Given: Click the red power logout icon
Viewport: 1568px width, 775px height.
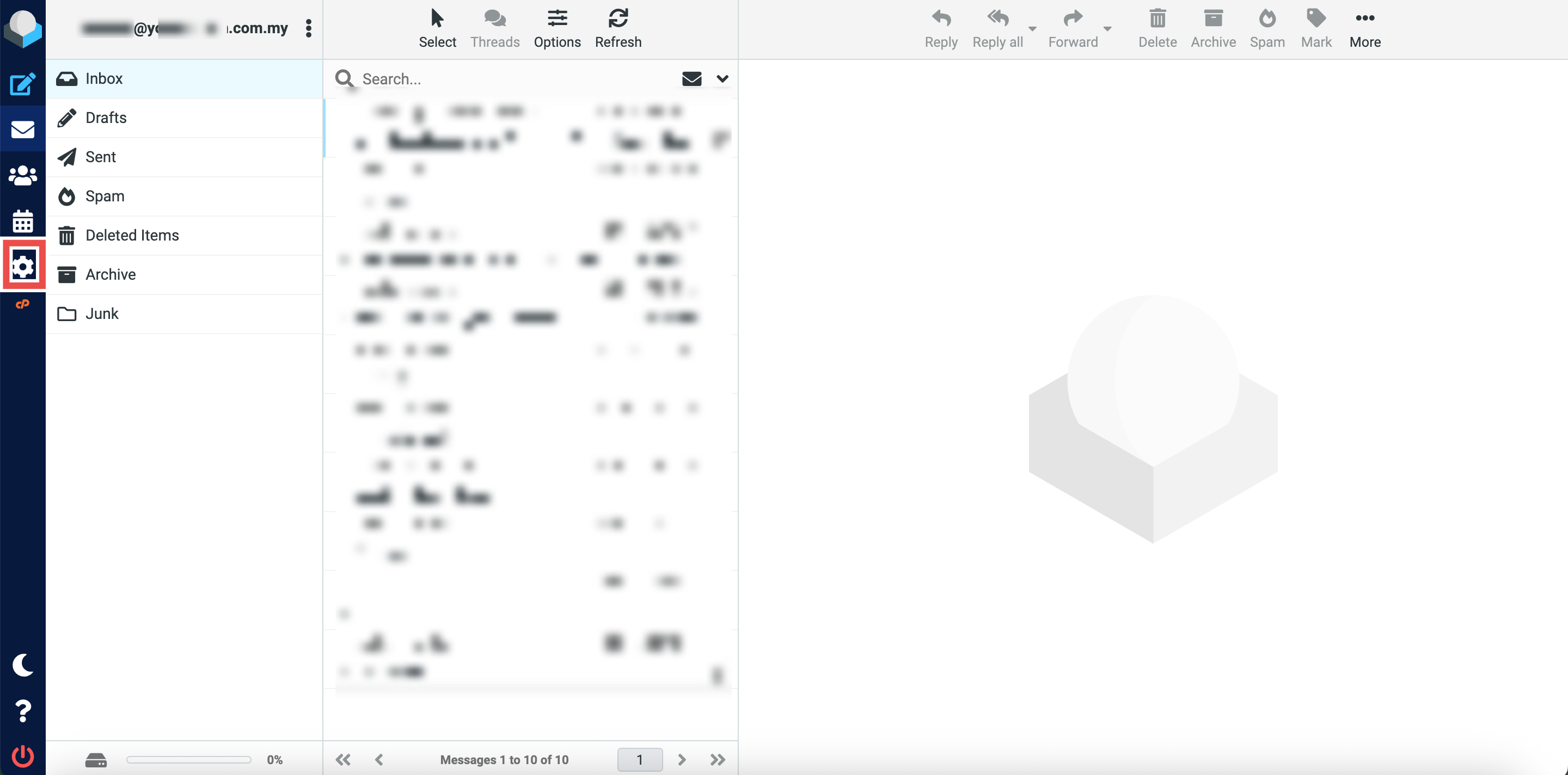Looking at the screenshot, I should [22, 756].
